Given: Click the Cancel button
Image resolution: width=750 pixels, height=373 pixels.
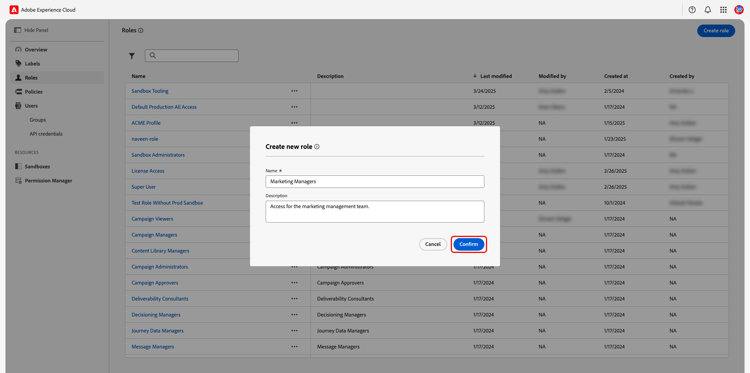Looking at the screenshot, I should pos(433,244).
